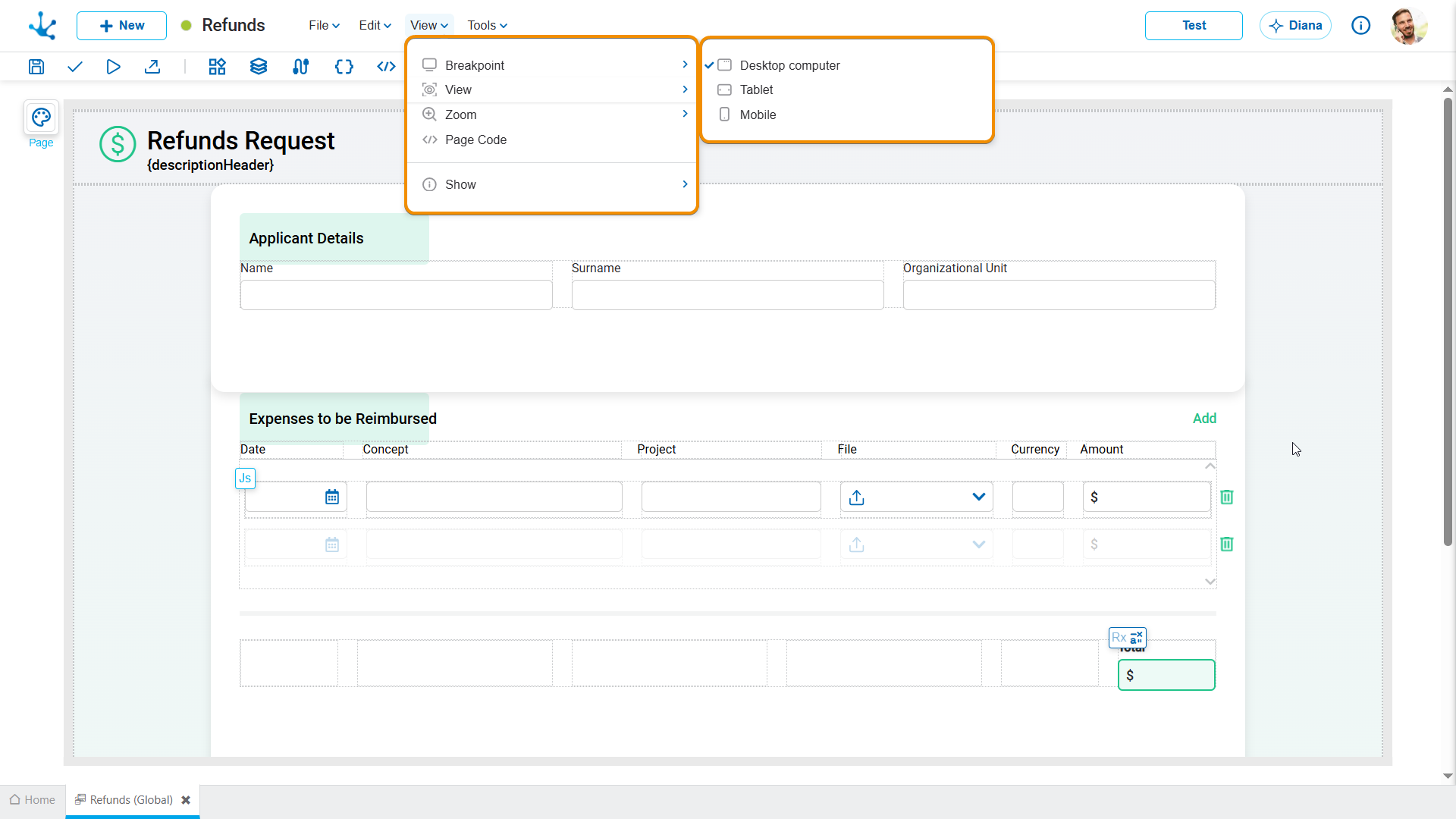This screenshot has width=1456, height=819.
Task: Expand the Zoom submenu
Action: (x=552, y=115)
